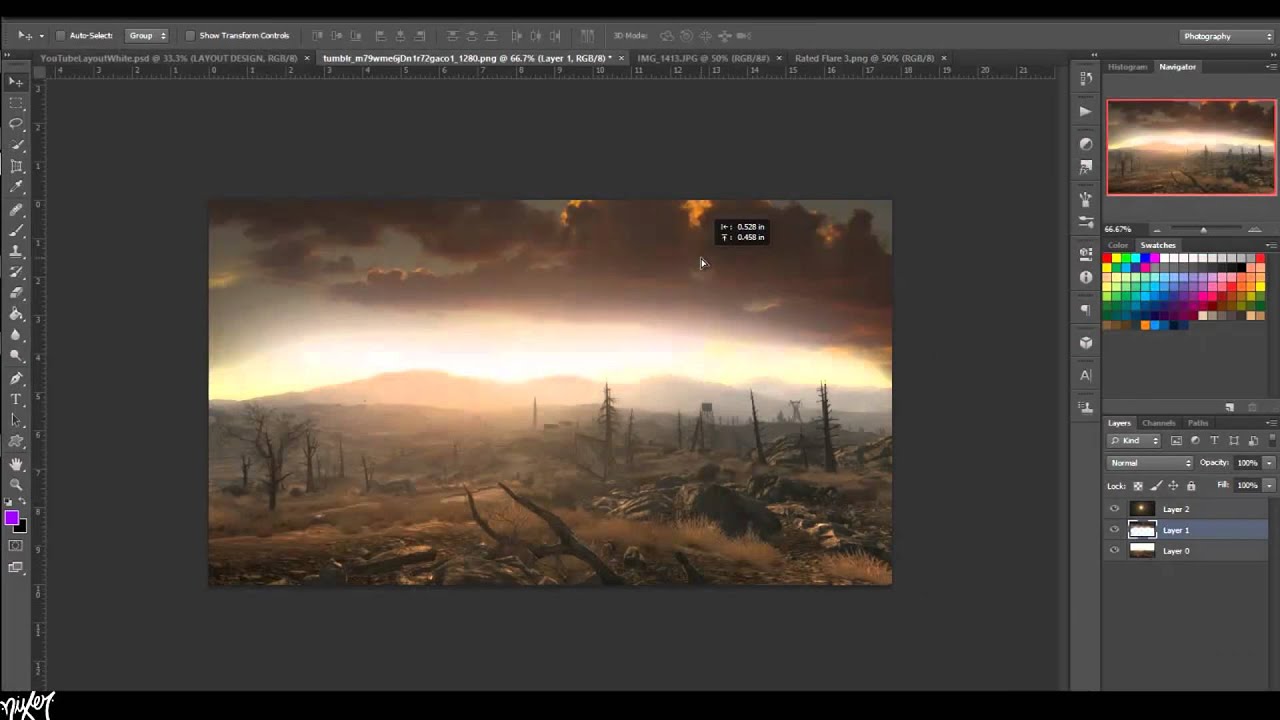Toggle lock position icon
This screenshot has height=720, width=1280.
pyautogui.click(x=1173, y=486)
